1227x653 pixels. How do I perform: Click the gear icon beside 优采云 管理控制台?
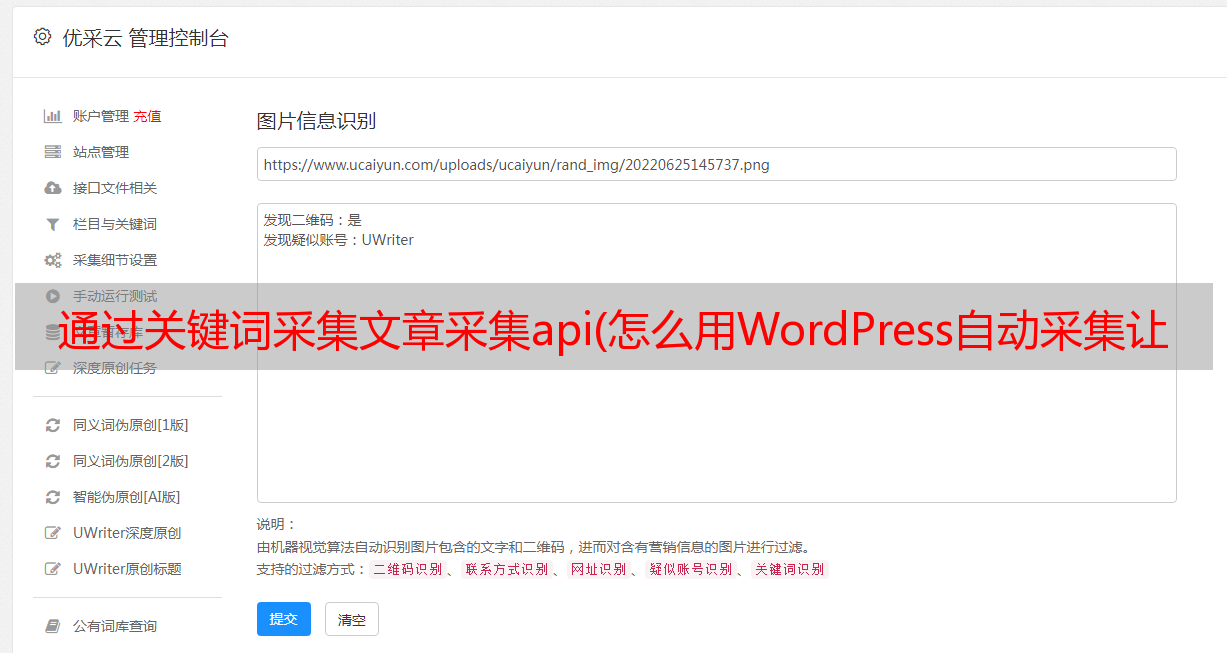[42, 37]
